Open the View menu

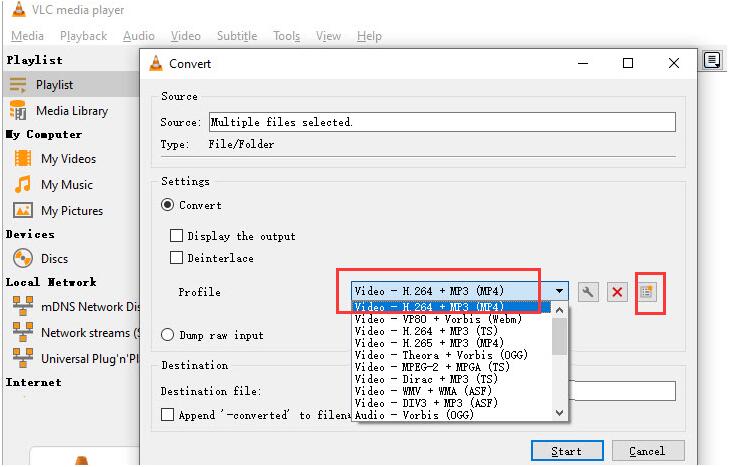tap(328, 36)
